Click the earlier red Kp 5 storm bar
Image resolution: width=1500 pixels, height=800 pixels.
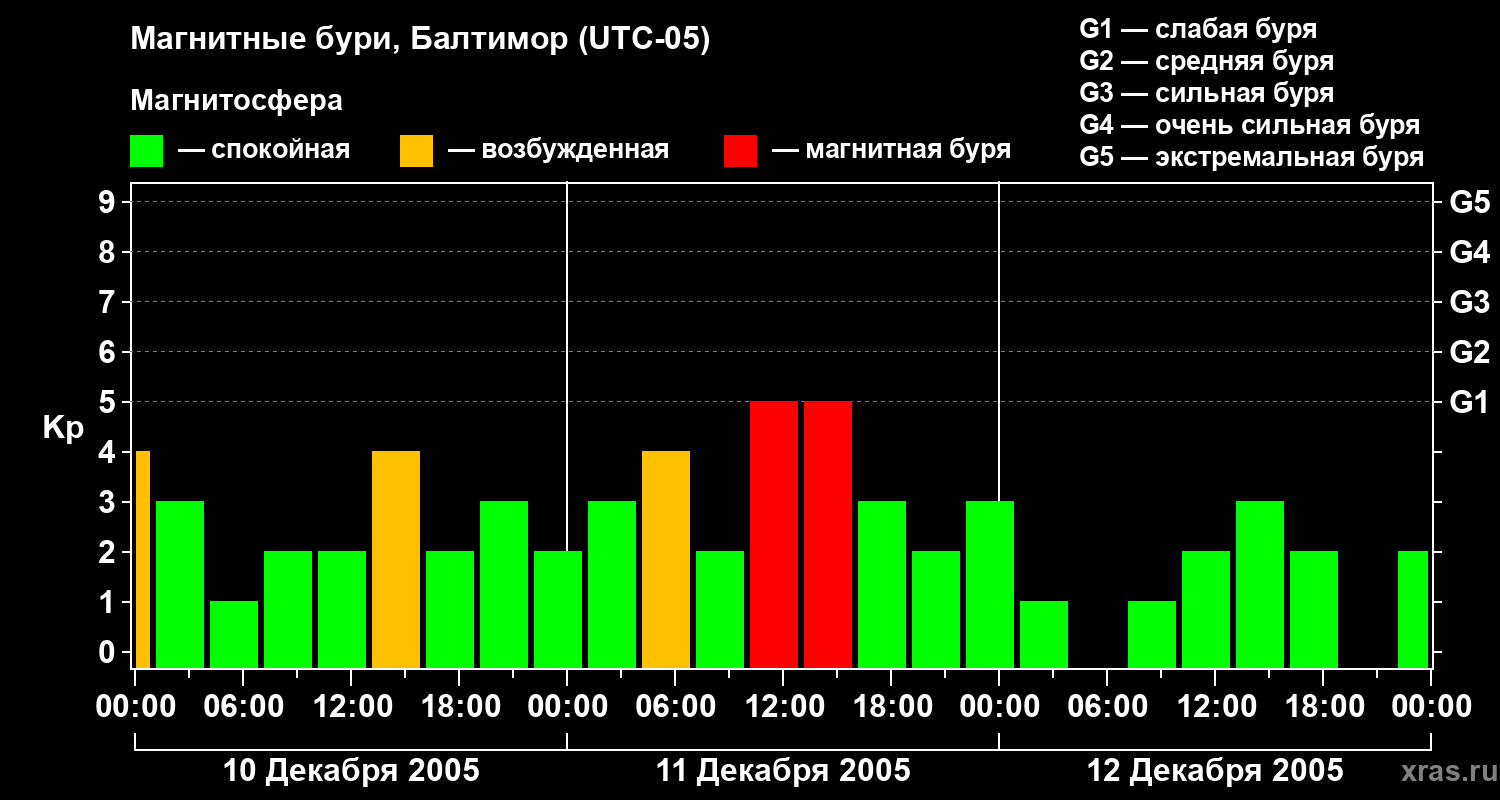[774, 534]
